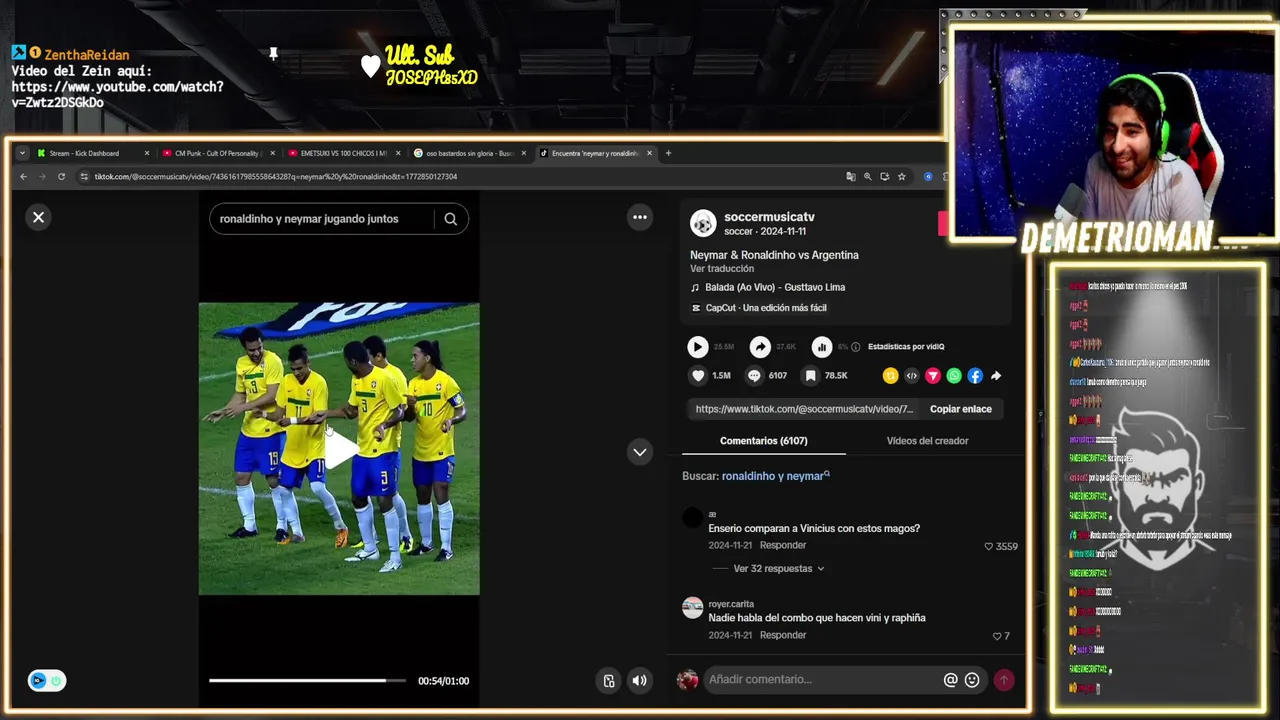This screenshot has height=720, width=1280.
Task: Switch to 'Videos del creador' tab
Action: tap(927, 441)
